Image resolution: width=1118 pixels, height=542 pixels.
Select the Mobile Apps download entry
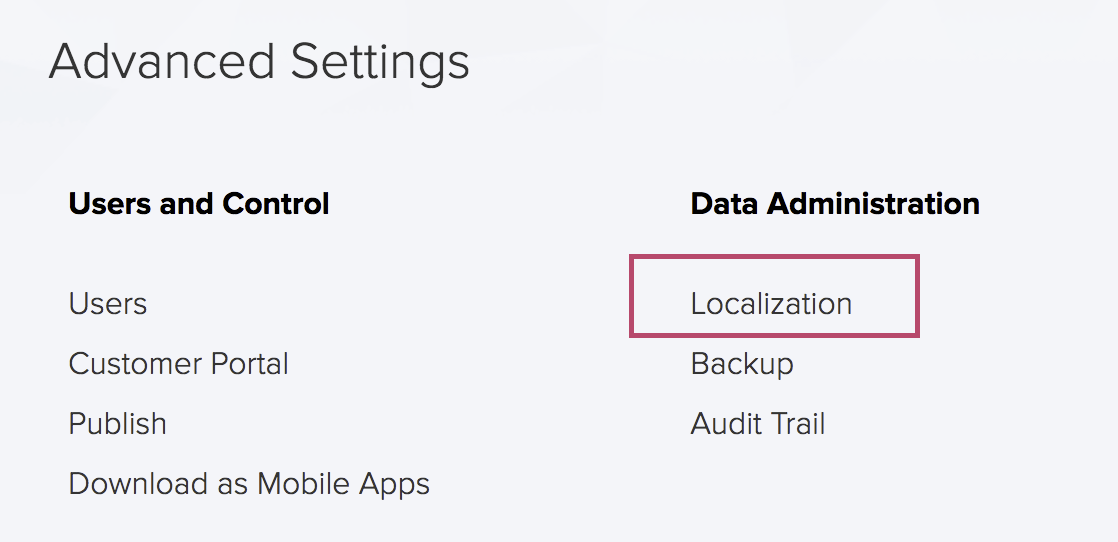(x=249, y=484)
